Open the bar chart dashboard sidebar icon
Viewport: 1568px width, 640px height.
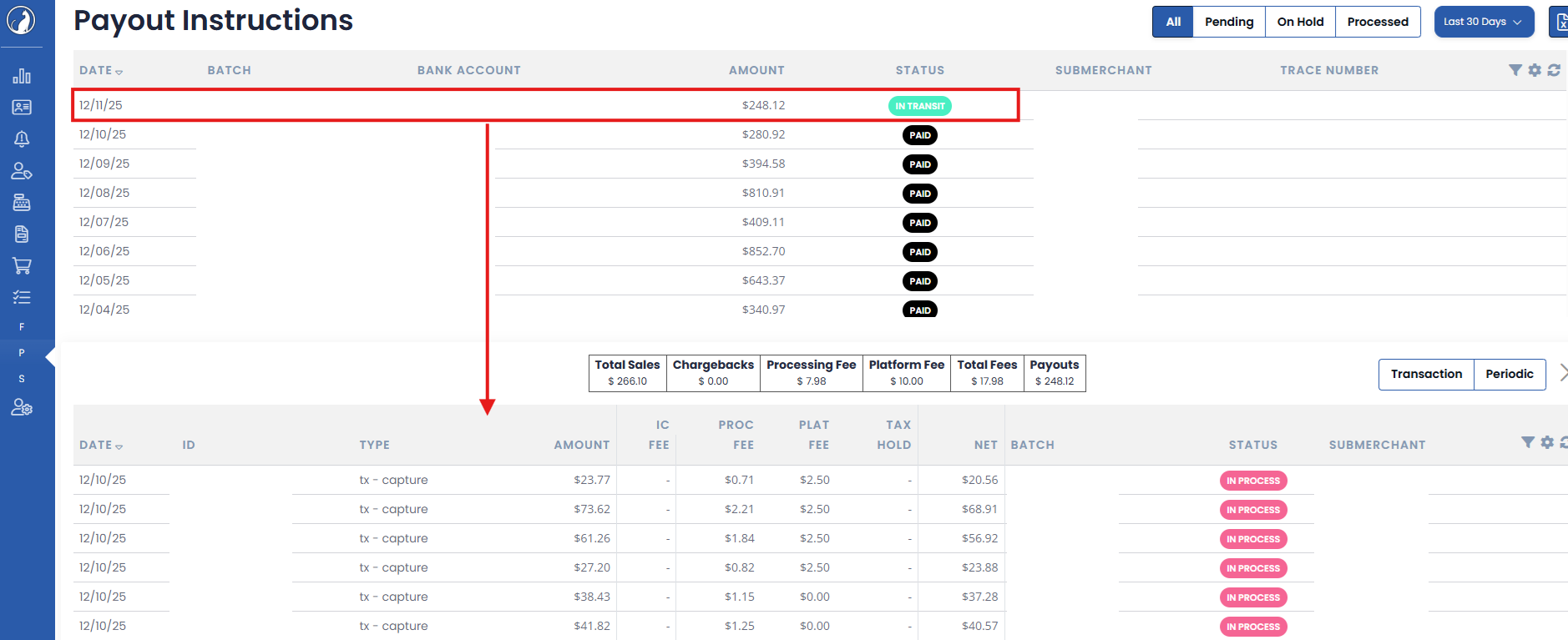tap(22, 77)
